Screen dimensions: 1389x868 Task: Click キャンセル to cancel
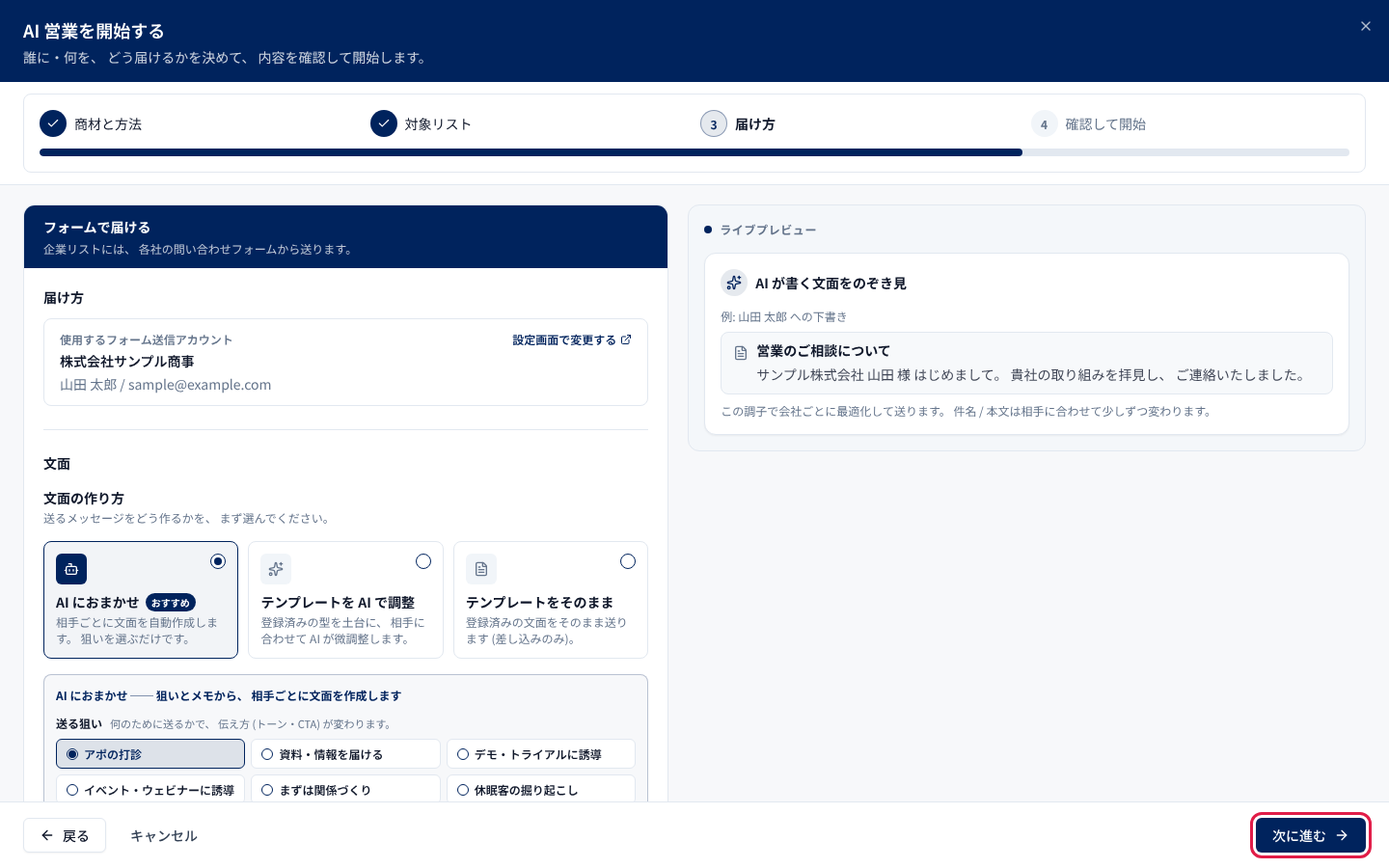[x=164, y=835]
